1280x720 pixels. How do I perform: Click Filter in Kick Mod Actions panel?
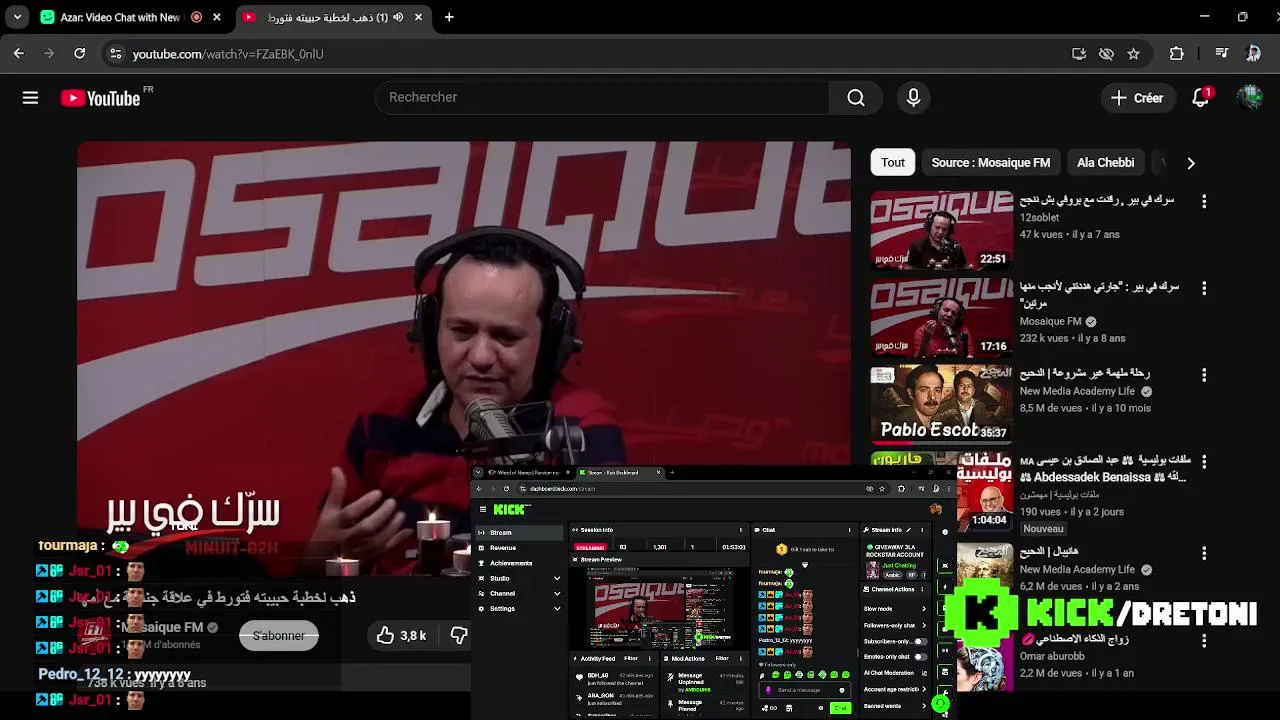[722, 658]
